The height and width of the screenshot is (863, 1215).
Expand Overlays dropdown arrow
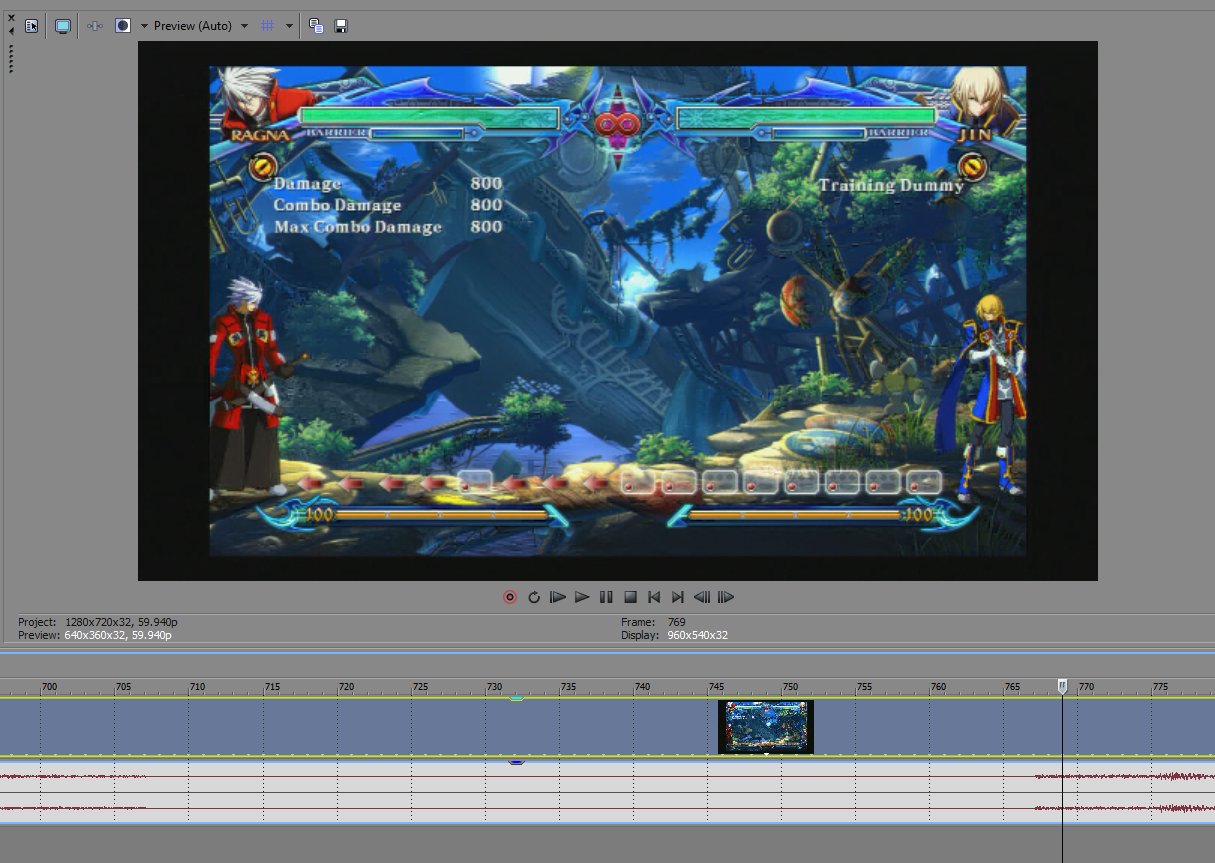coord(289,26)
